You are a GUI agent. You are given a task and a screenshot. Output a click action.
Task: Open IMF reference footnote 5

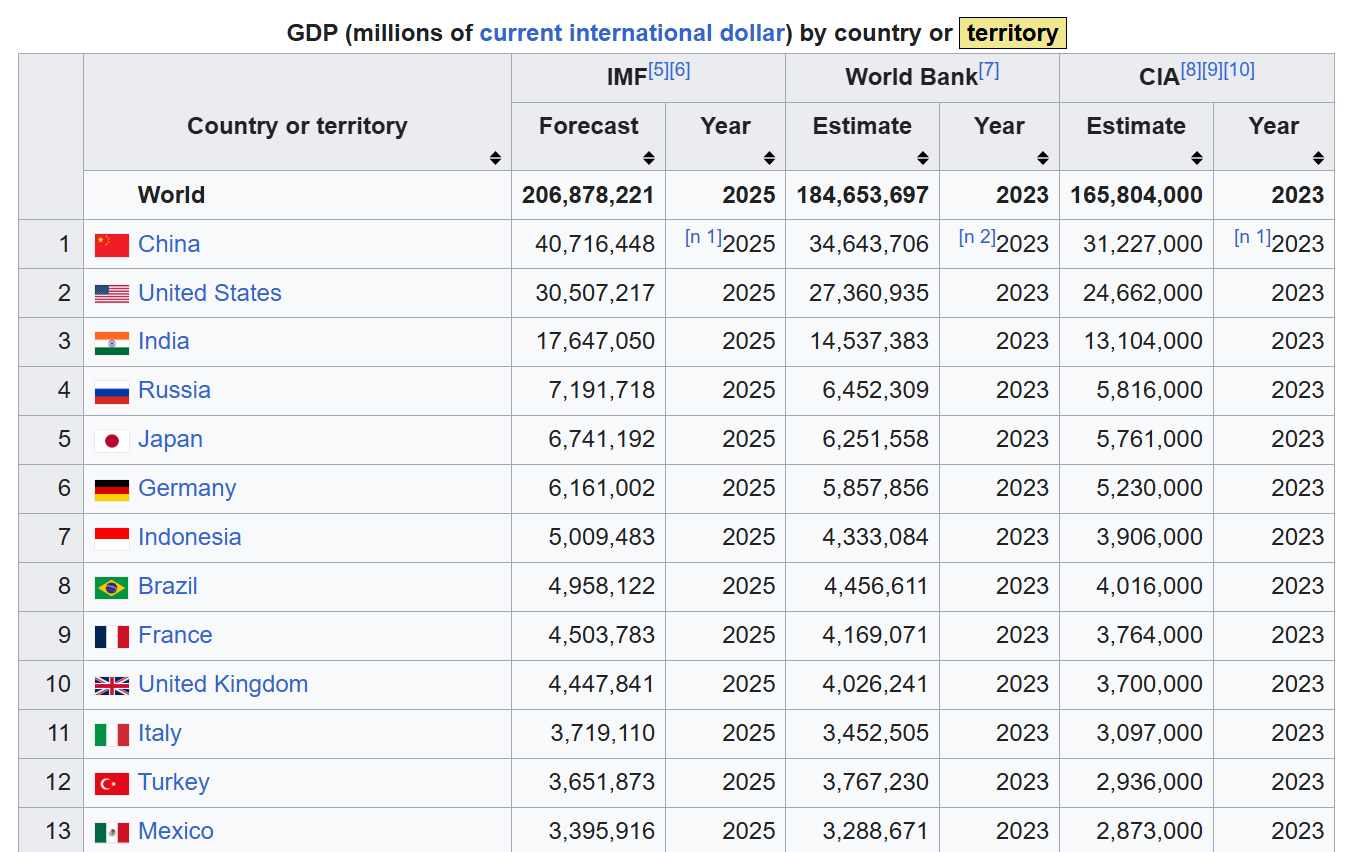coord(658,70)
